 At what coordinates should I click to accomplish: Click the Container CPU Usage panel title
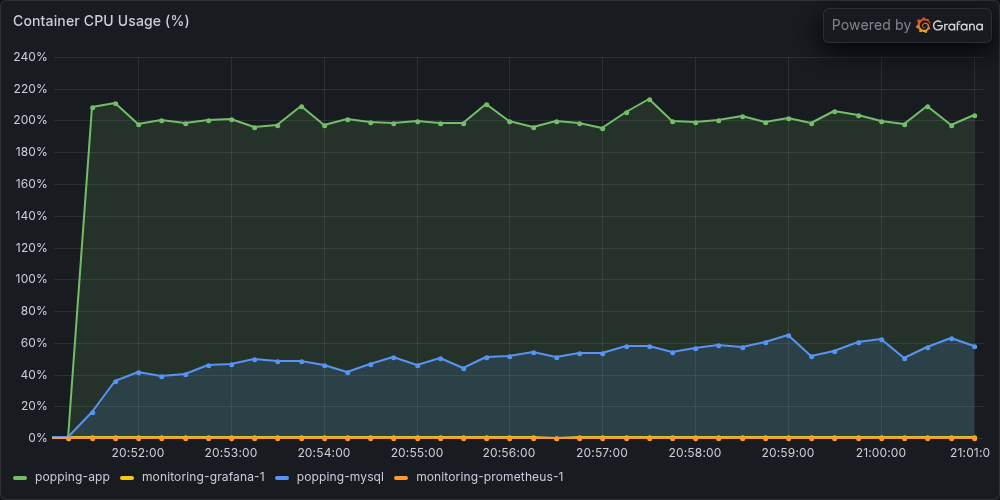[x=101, y=21]
